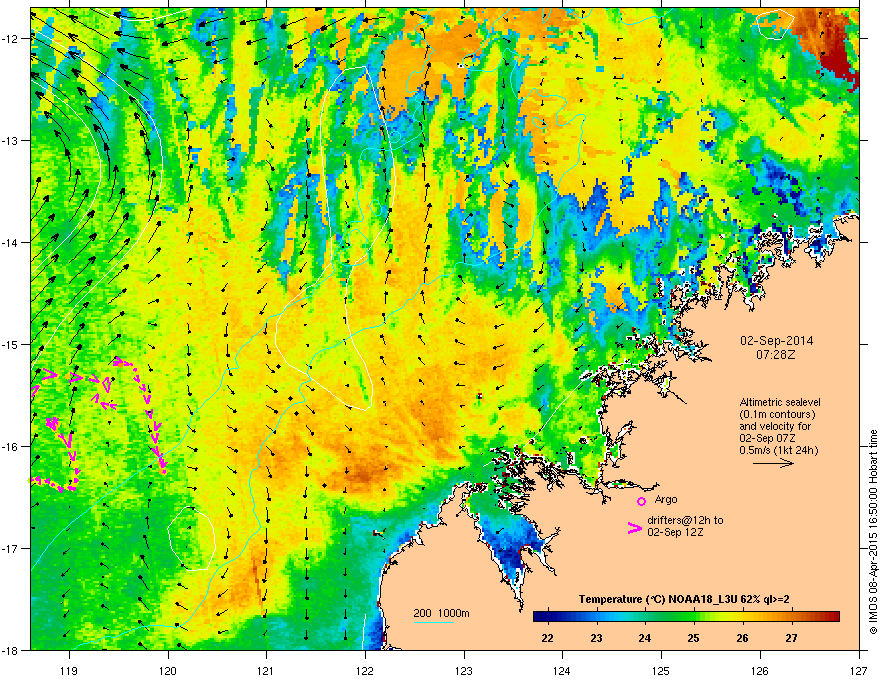Viewport: 880px width, 680px height.
Task: Click the 0.5m/s velocity scale arrow
Action: point(774,463)
